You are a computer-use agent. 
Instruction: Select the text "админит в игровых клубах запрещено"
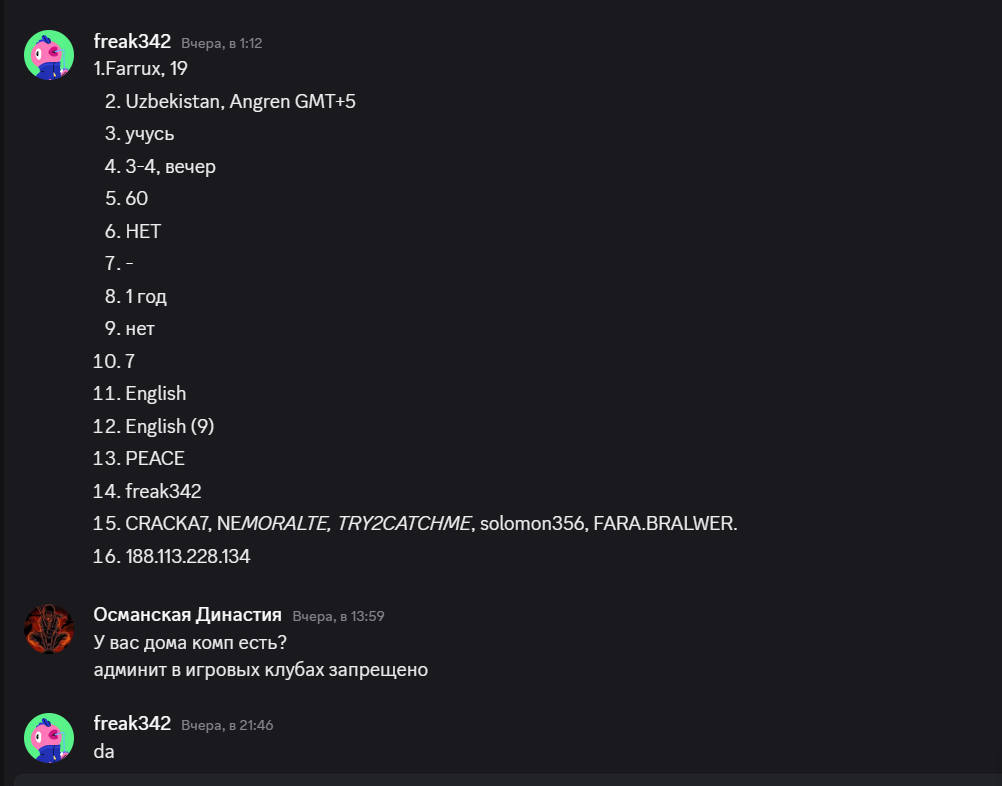click(x=260, y=670)
